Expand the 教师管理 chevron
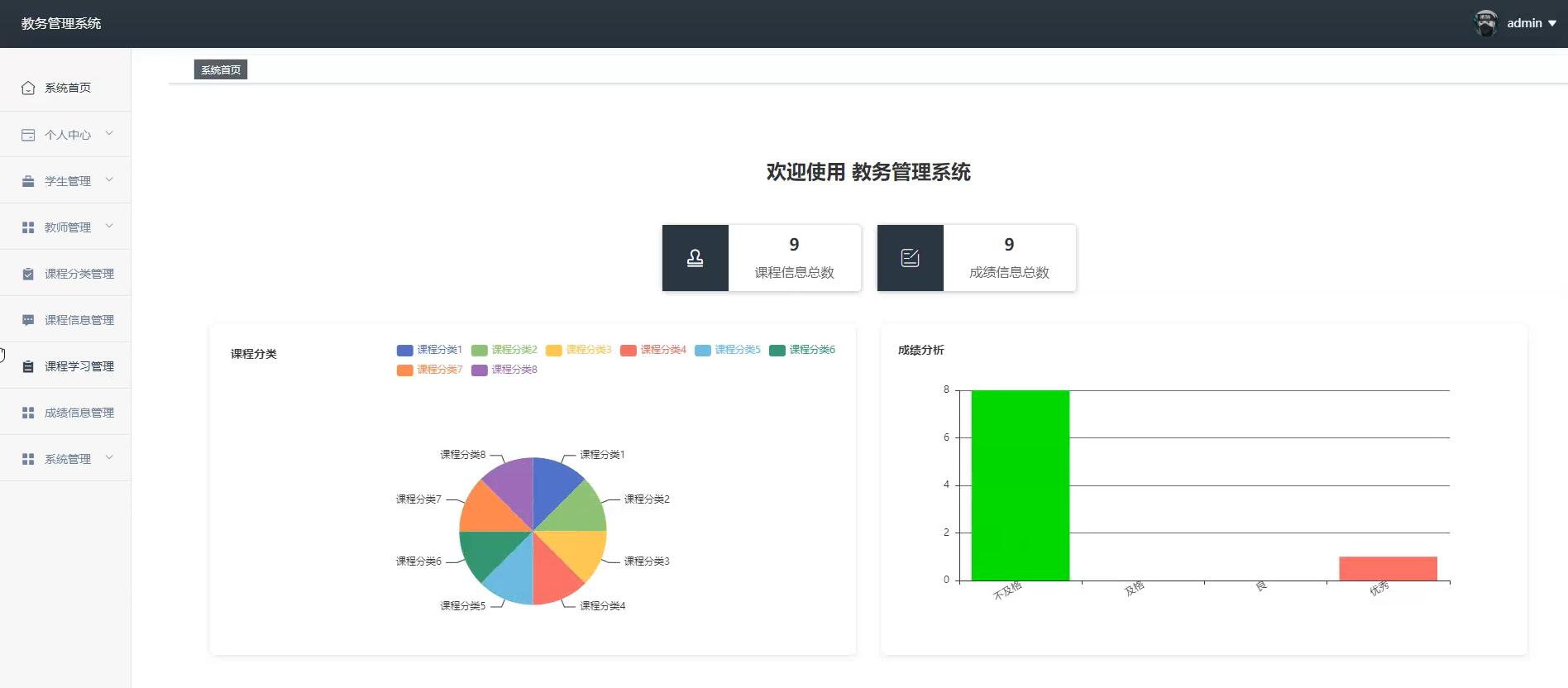1568x688 pixels. 109,227
